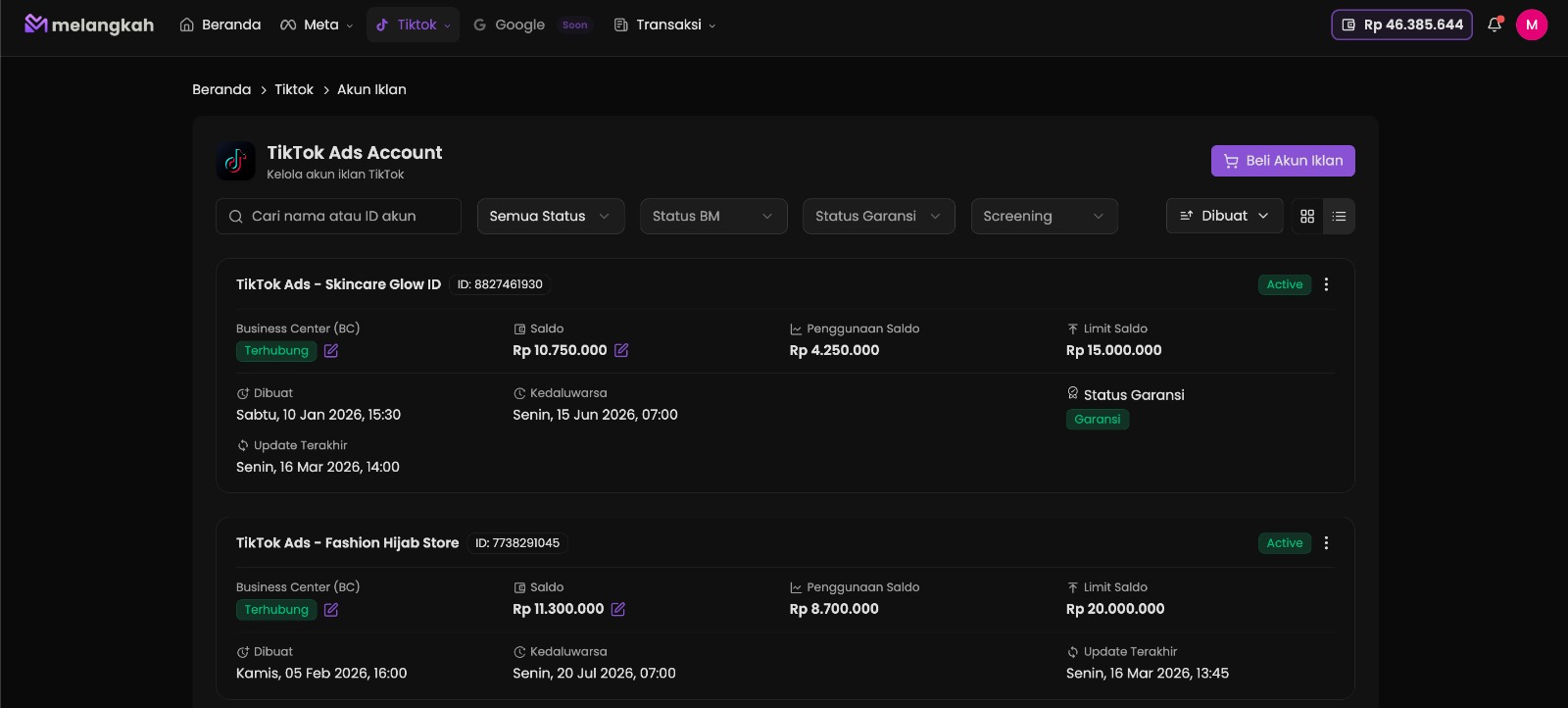This screenshot has width=1568, height=708.
Task: Click Tiktok in the breadcrumb
Action: point(294,89)
